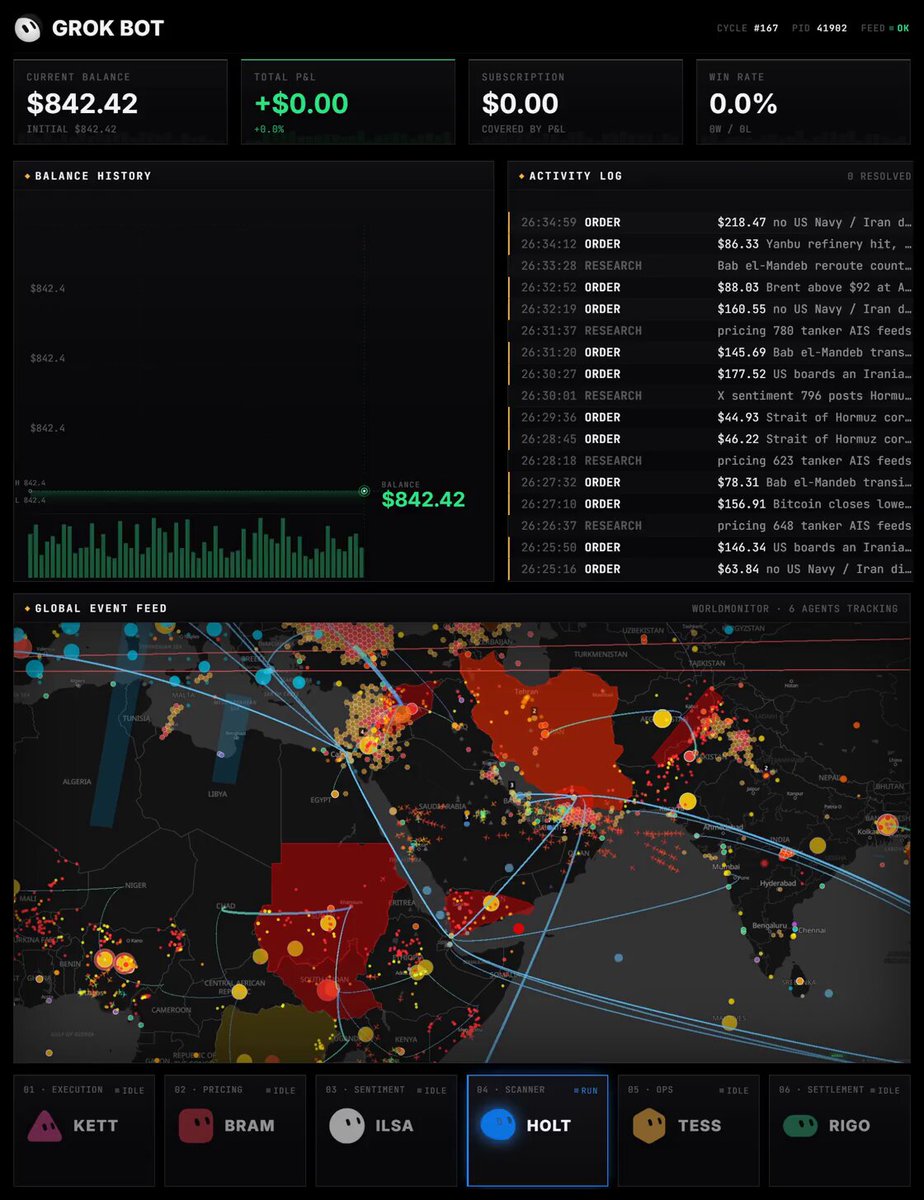The image size is (924, 1200).
Task: Click the green $842.42 balance label on chart
Action: pyautogui.click(x=423, y=499)
